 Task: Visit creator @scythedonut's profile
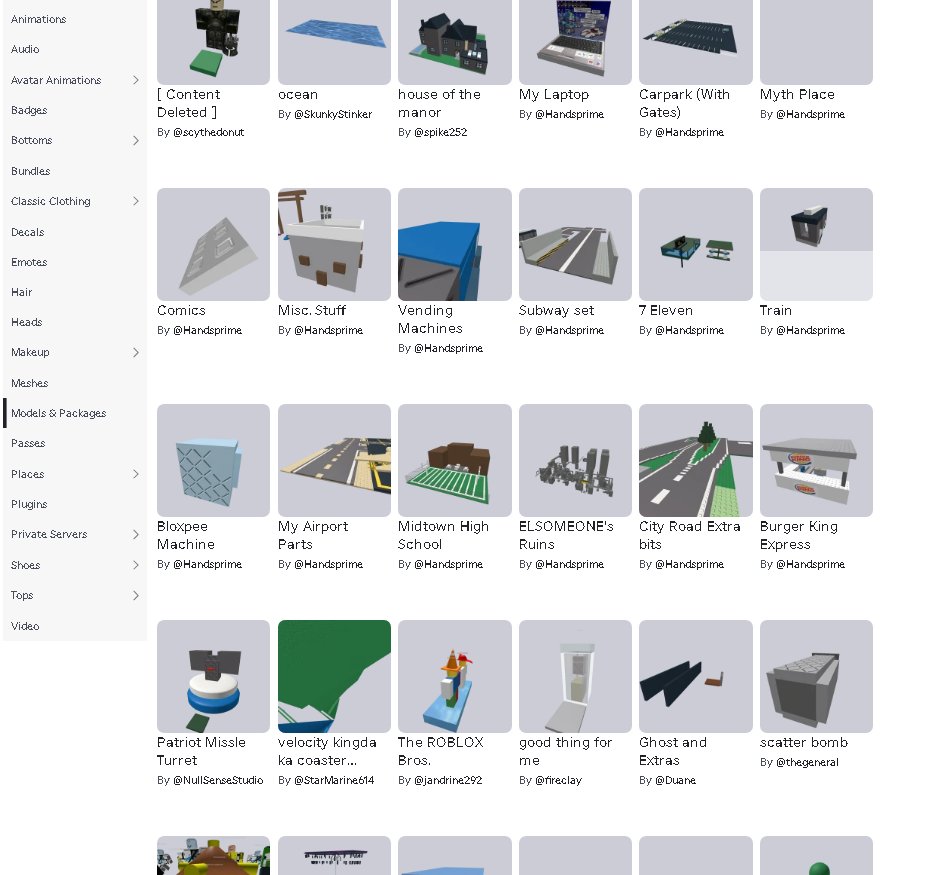(x=208, y=132)
